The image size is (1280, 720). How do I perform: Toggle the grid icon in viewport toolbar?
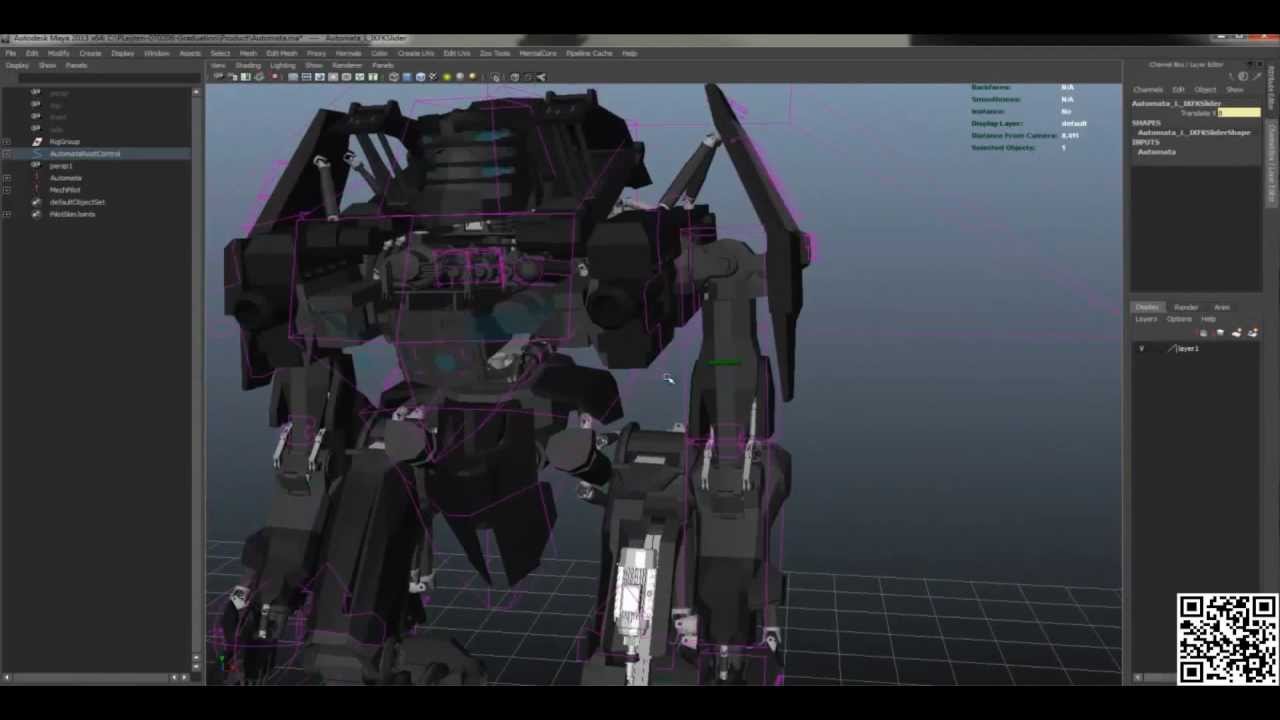tap(293, 77)
